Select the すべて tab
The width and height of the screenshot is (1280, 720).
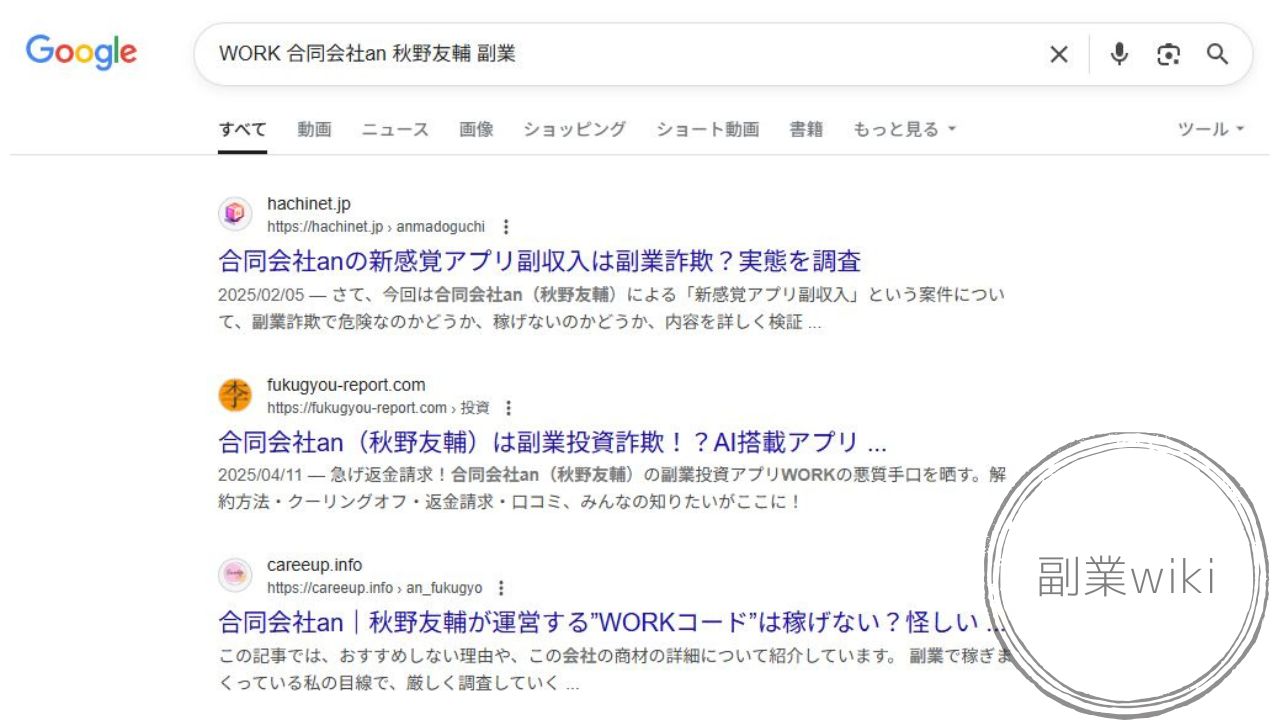[243, 129]
